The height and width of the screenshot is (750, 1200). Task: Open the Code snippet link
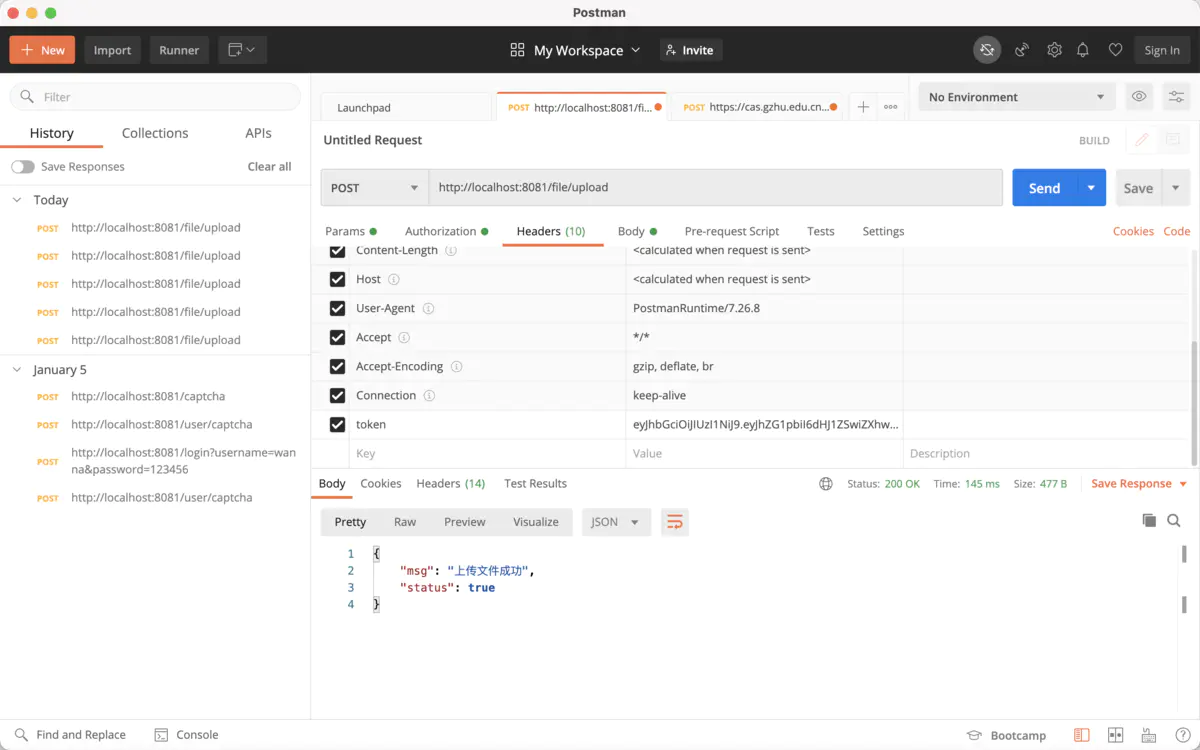[1177, 231]
